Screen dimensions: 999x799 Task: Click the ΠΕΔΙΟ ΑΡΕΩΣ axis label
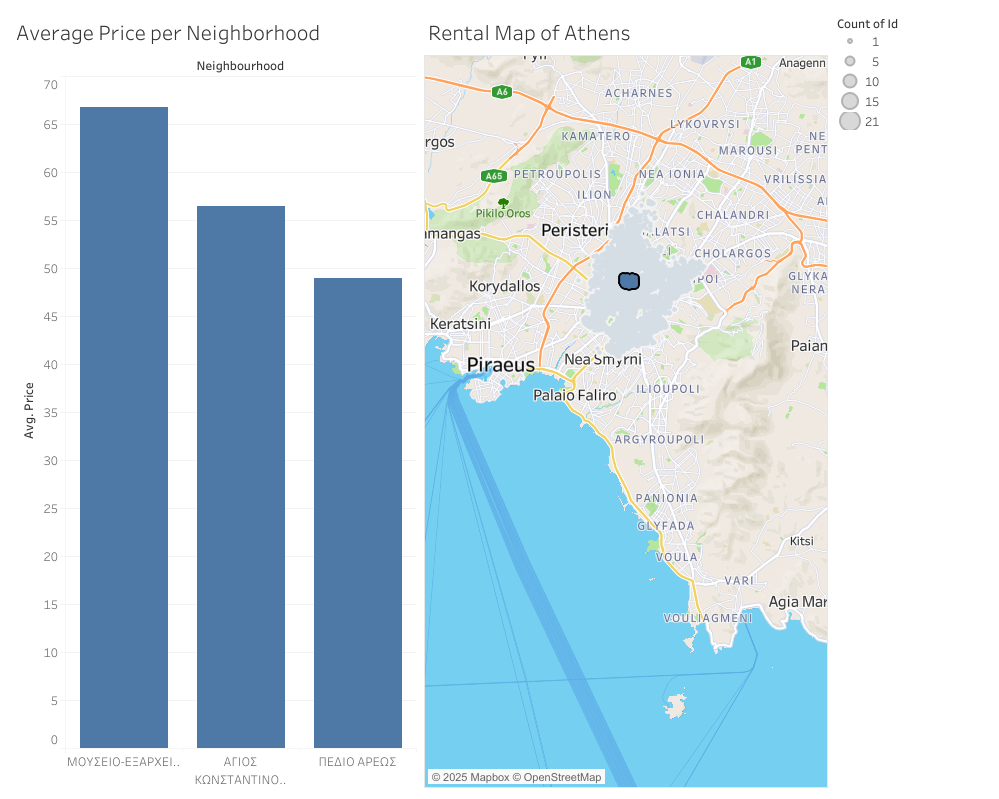click(x=357, y=762)
